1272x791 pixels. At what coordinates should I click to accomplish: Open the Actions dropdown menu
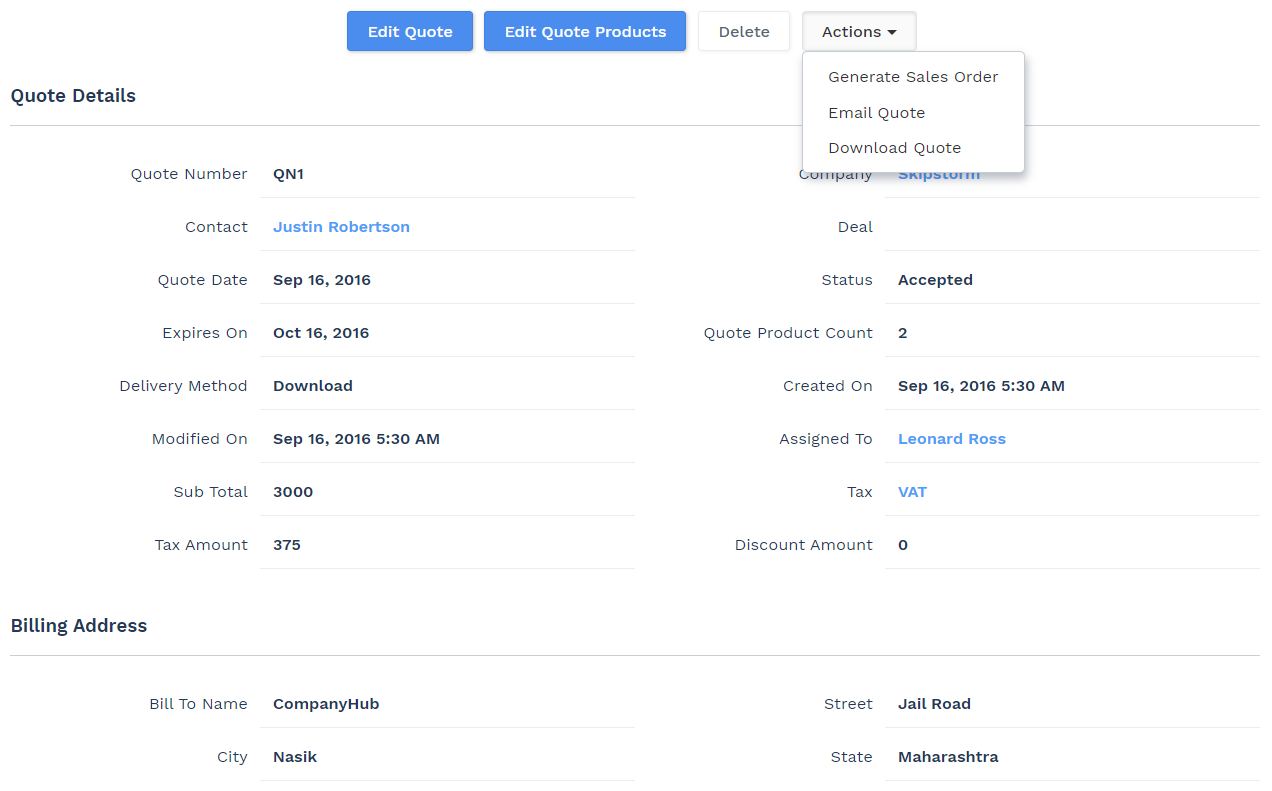click(858, 31)
